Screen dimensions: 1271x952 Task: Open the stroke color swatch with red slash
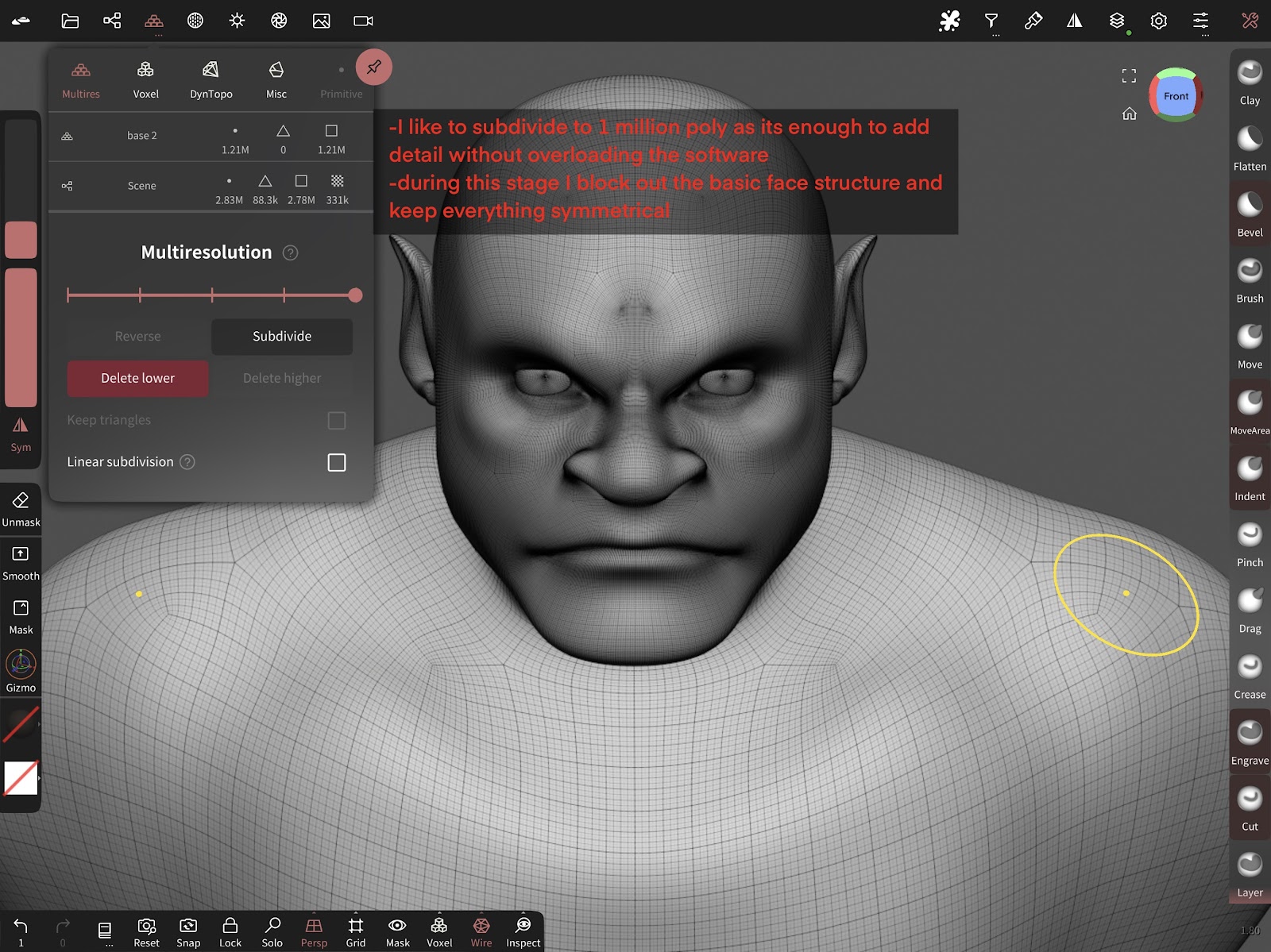click(x=21, y=723)
